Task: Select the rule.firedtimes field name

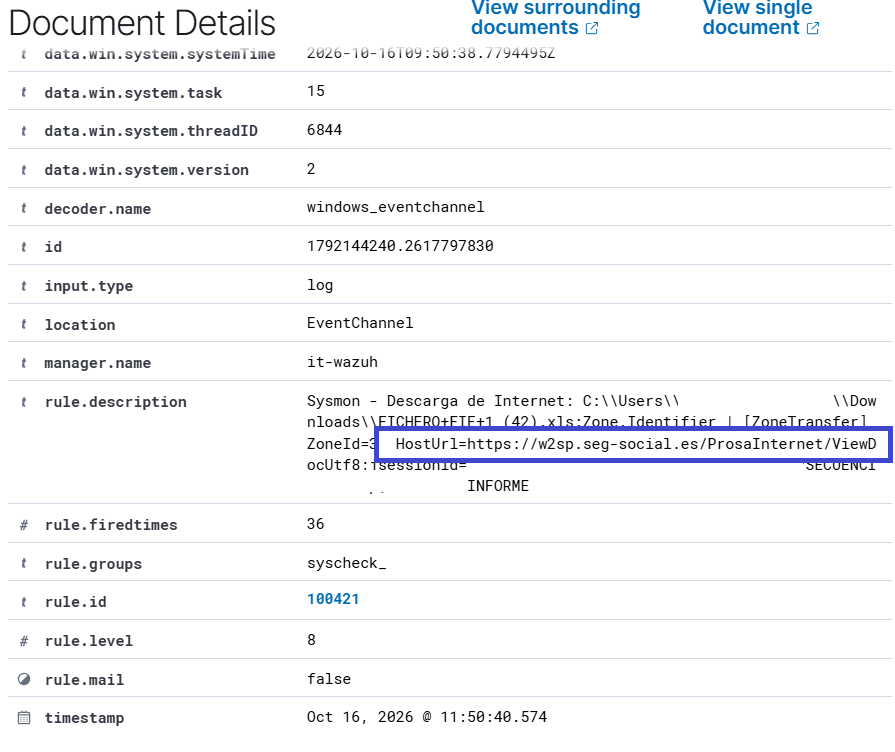Action: pyautogui.click(x=111, y=525)
